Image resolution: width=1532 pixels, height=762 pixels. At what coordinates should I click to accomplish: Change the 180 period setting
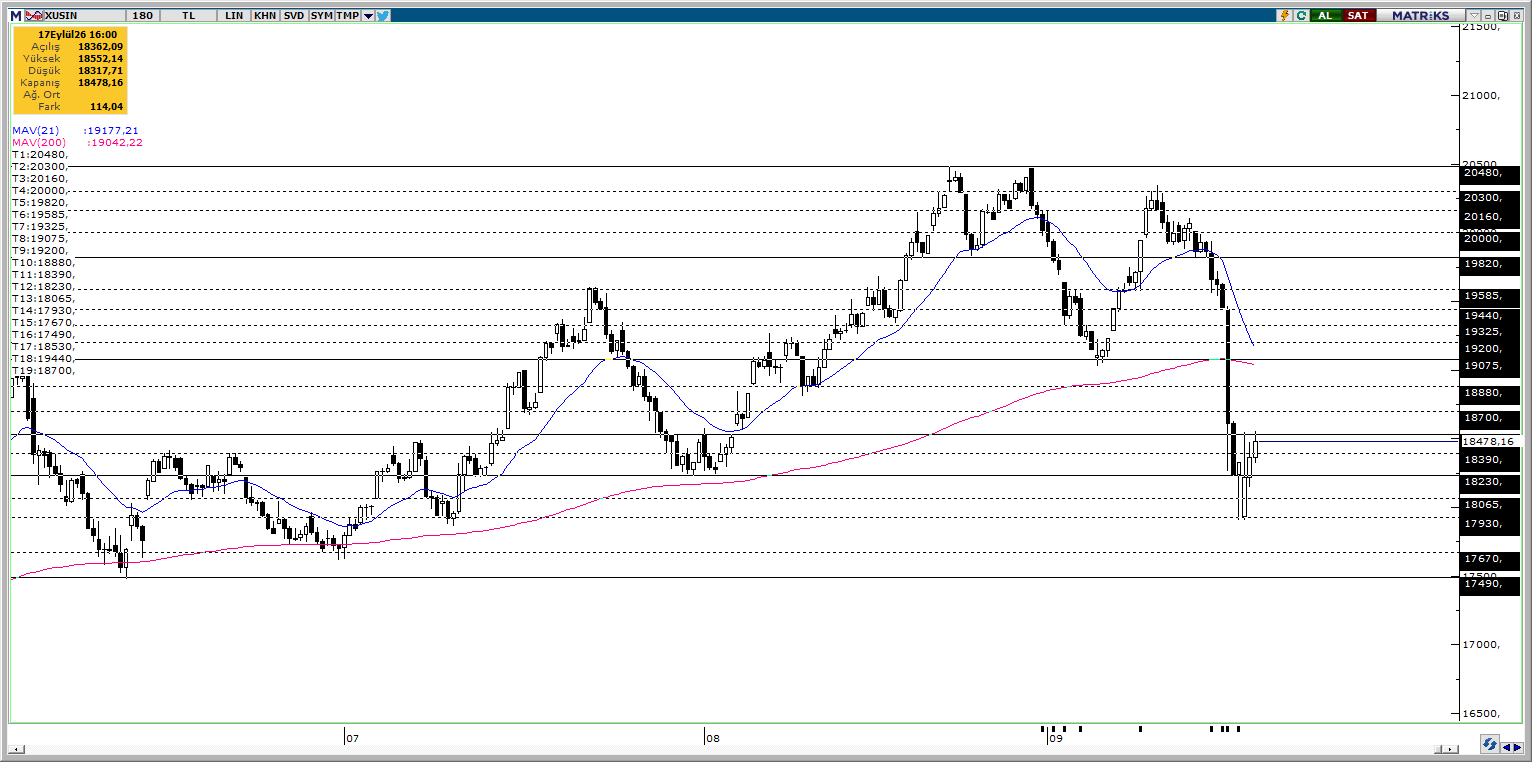click(x=142, y=16)
